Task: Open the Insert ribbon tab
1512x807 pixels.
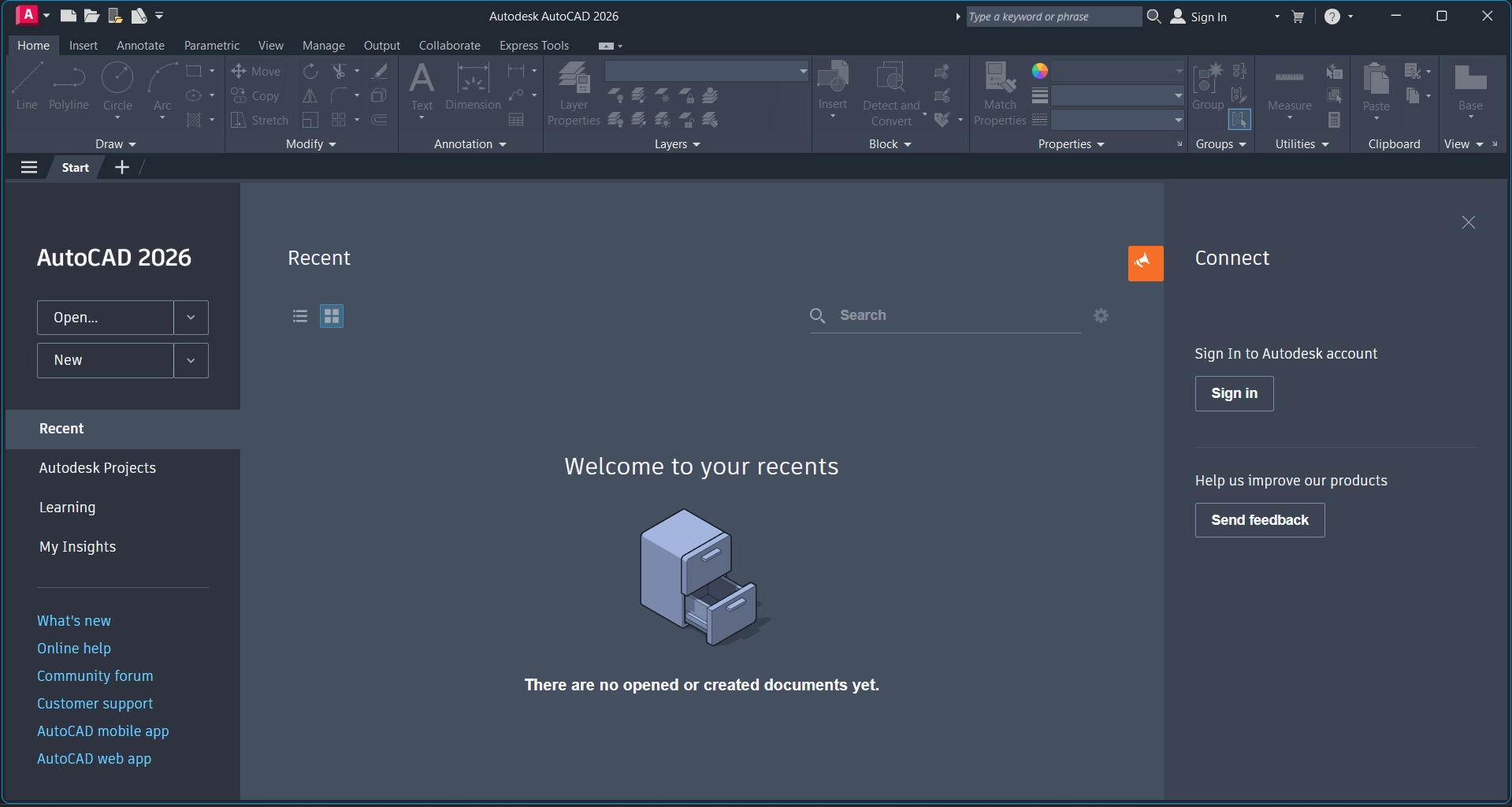Action: tap(84, 46)
